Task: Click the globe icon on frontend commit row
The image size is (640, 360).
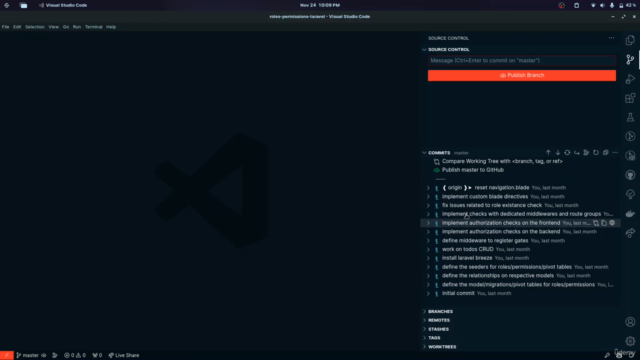Action: [612, 223]
